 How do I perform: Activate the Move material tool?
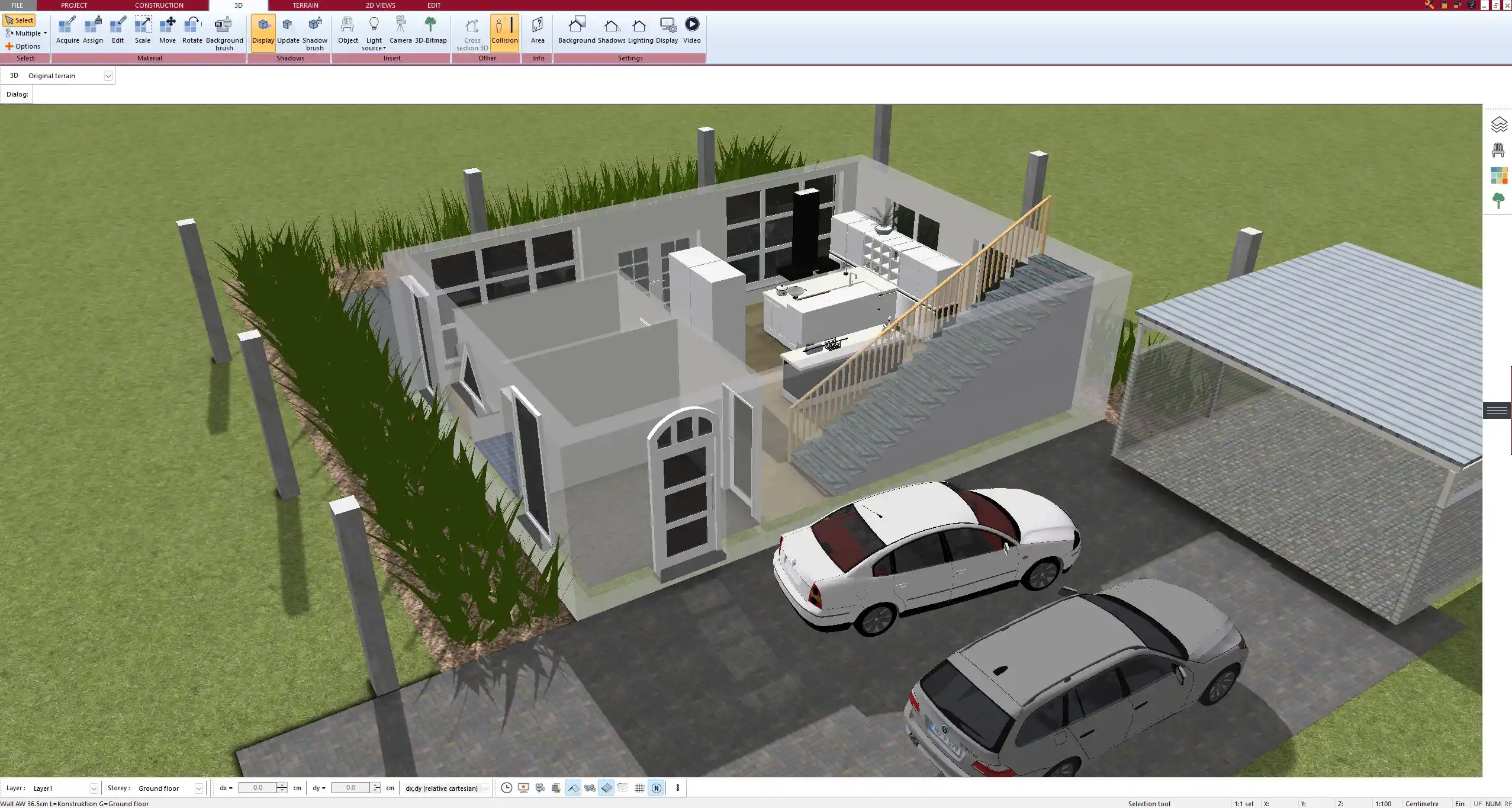coord(168,31)
